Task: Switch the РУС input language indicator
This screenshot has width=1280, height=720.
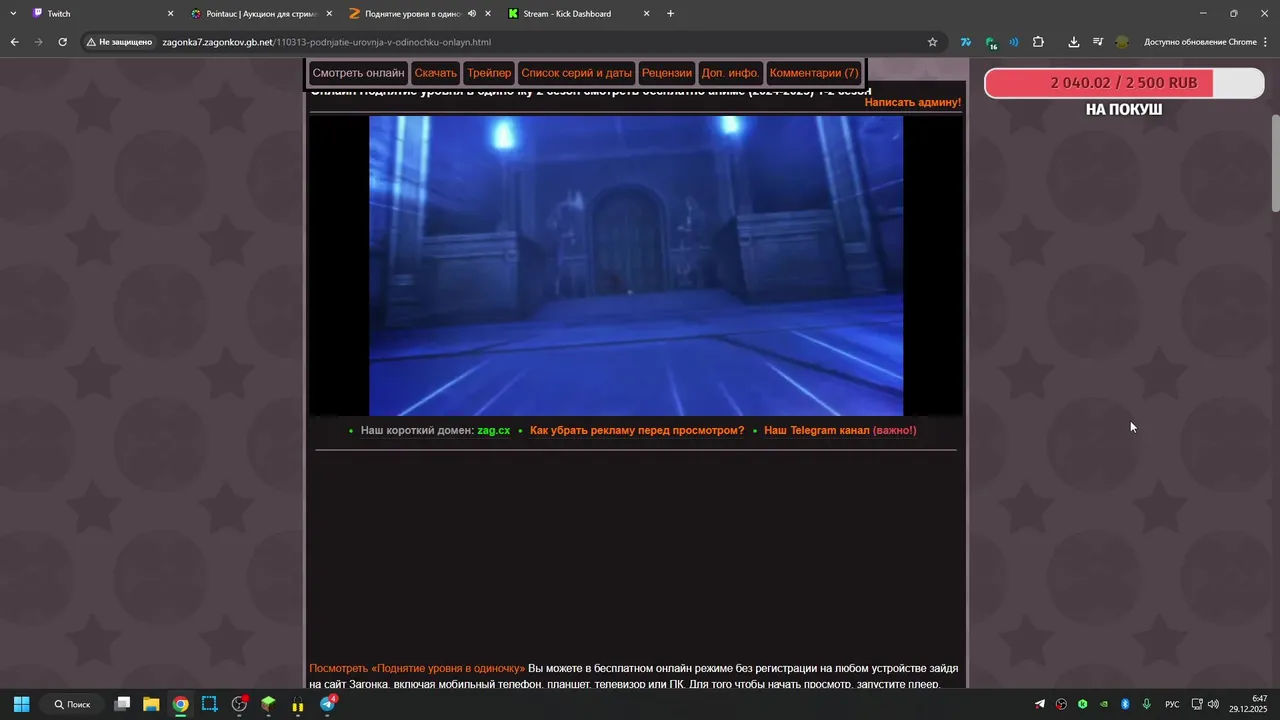Action: (1172, 704)
